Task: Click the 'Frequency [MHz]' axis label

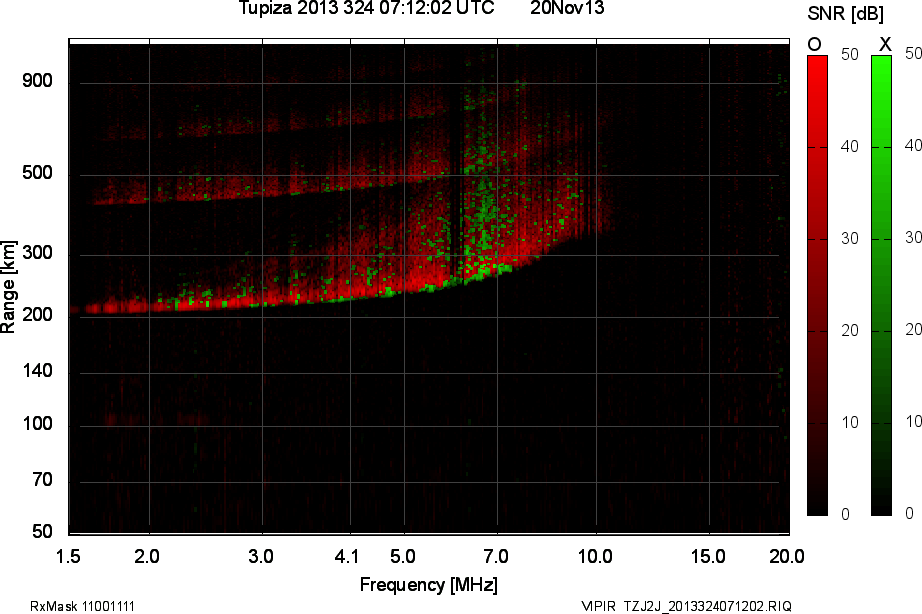Action: tap(429, 585)
